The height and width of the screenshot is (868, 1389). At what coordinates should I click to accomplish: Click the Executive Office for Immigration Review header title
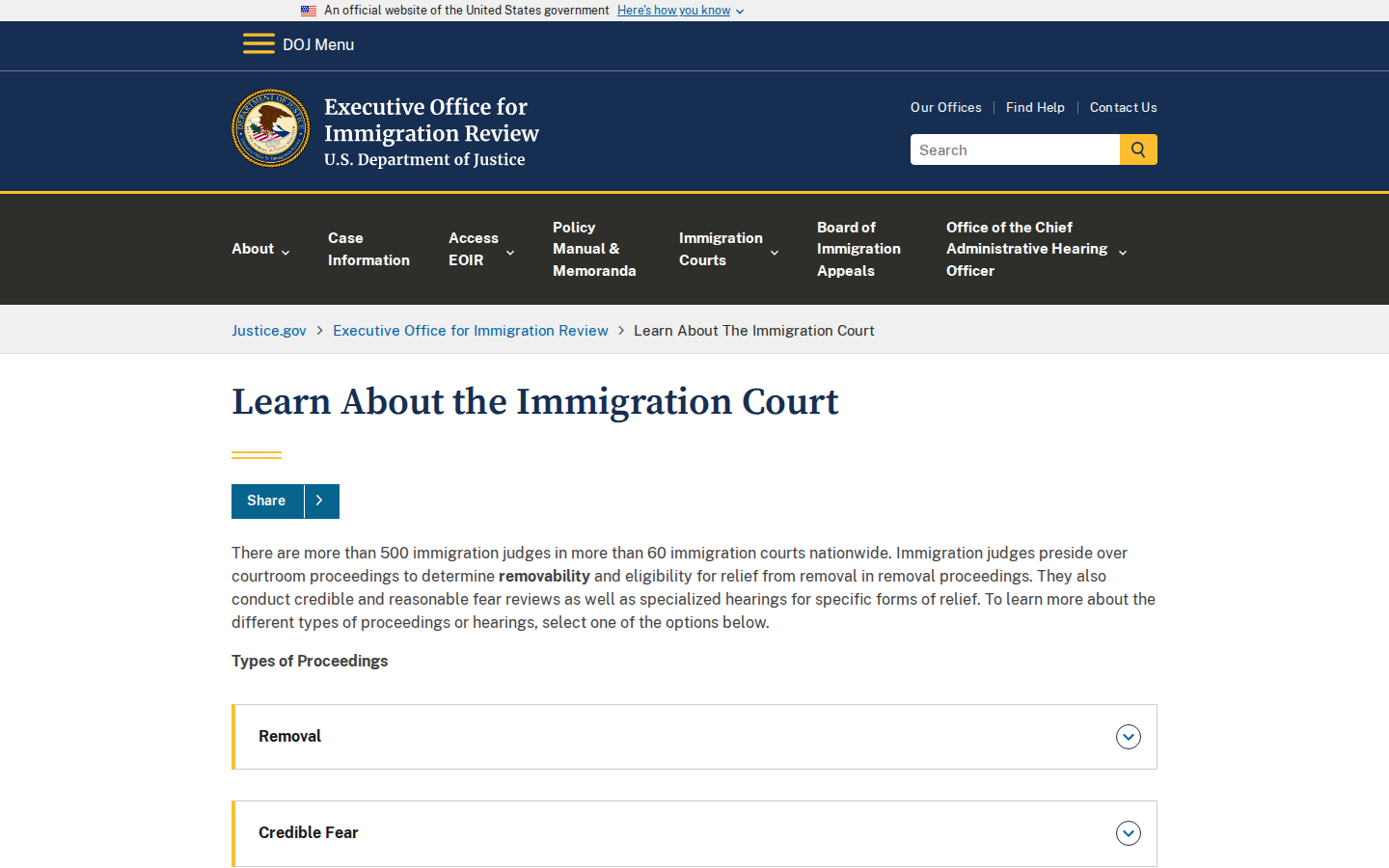click(431, 120)
